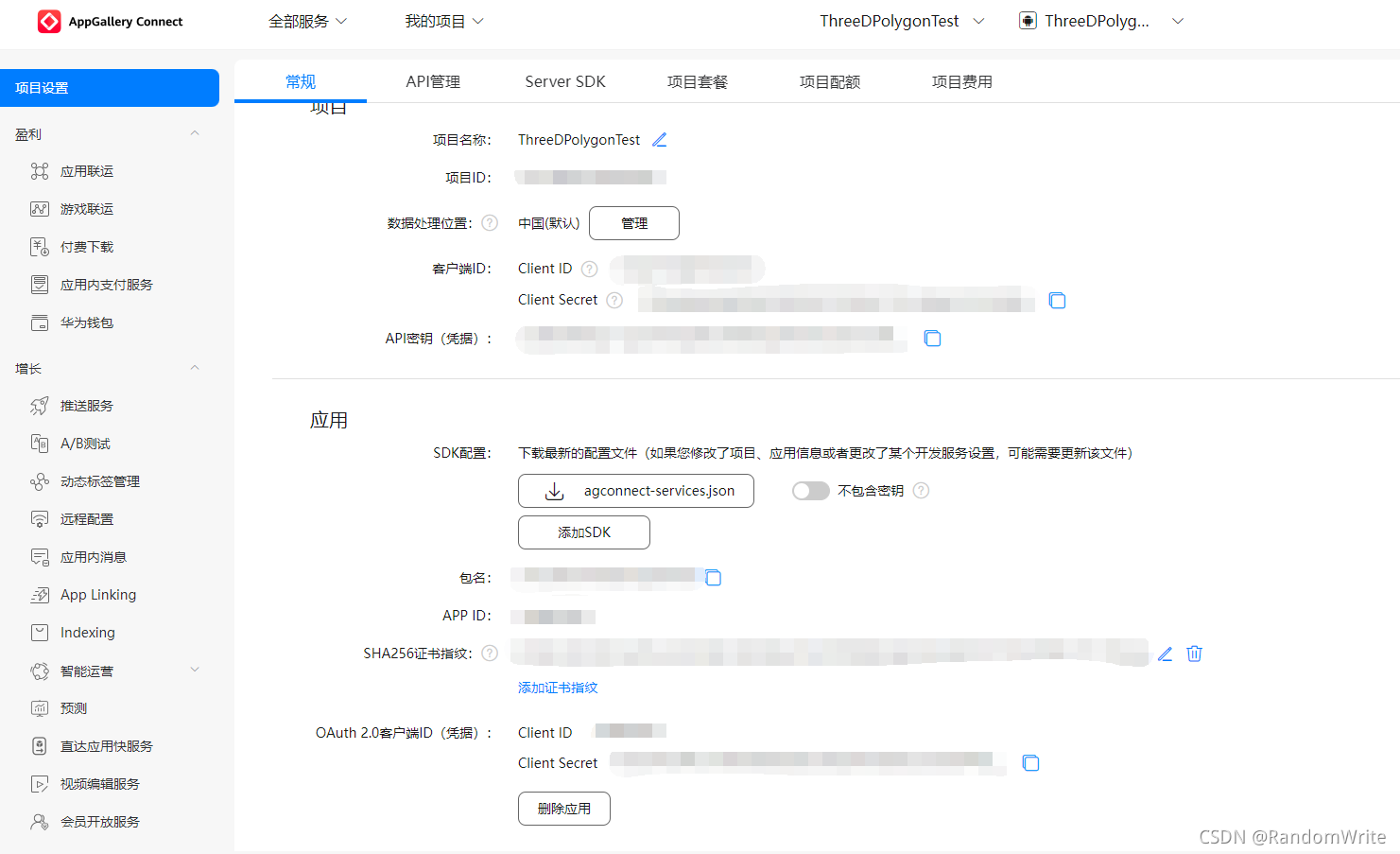Click the 应用内支付服务 sidebar icon
Screen dimensions: 1400x854
click(x=40, y=285)
